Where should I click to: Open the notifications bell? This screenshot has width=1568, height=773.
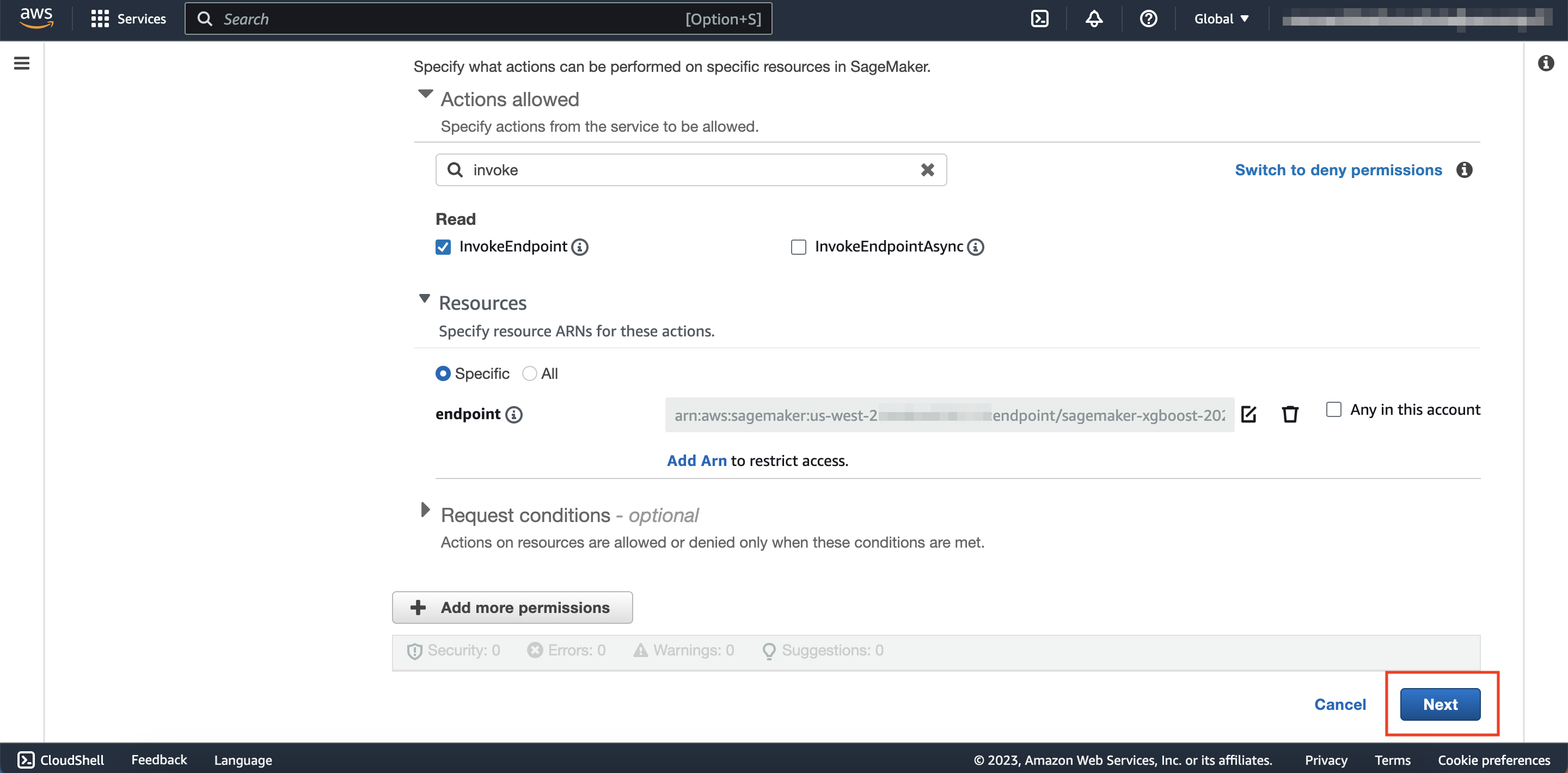(1094, 19)
